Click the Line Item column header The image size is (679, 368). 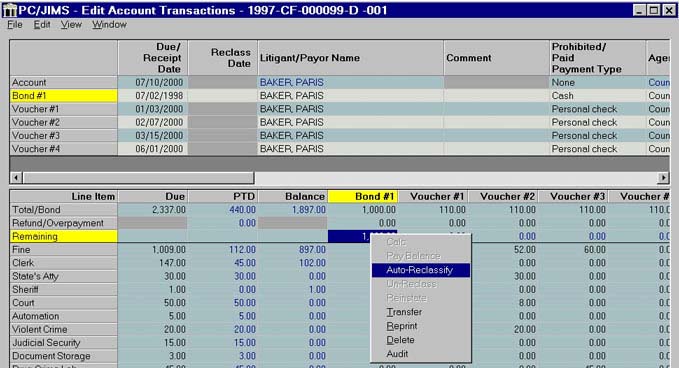point(64,197)
